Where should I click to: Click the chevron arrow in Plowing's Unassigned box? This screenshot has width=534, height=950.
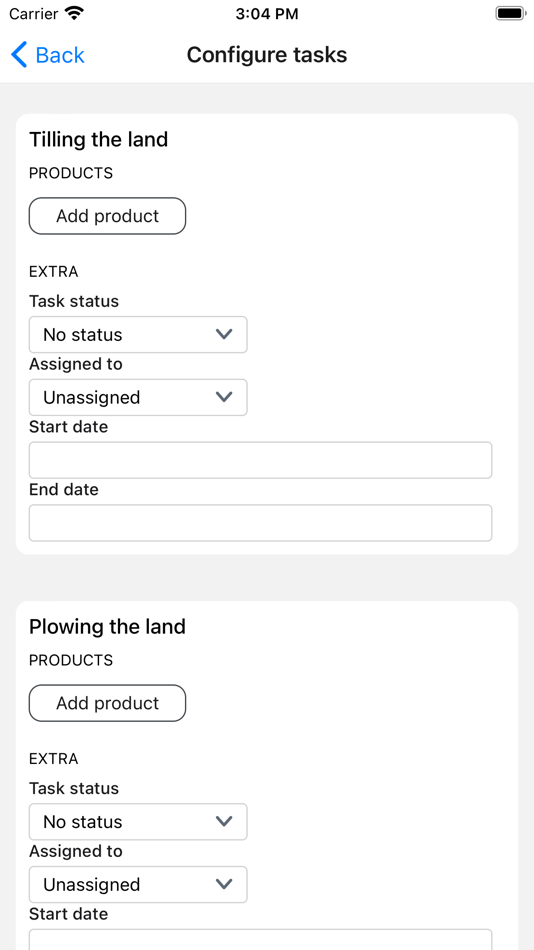pyautogui.click(x=224, y=885)
